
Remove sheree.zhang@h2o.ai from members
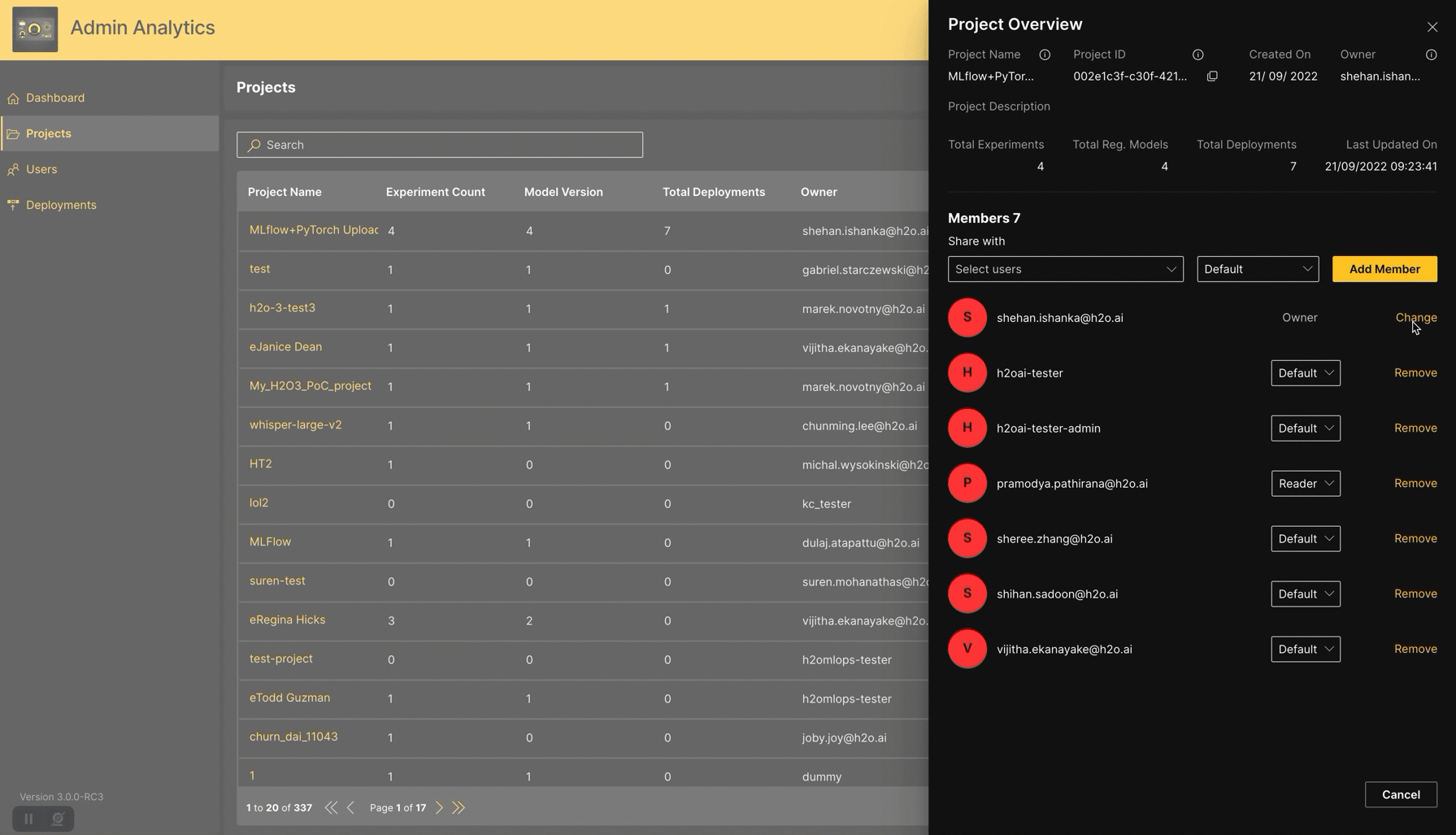(1415, 538)
